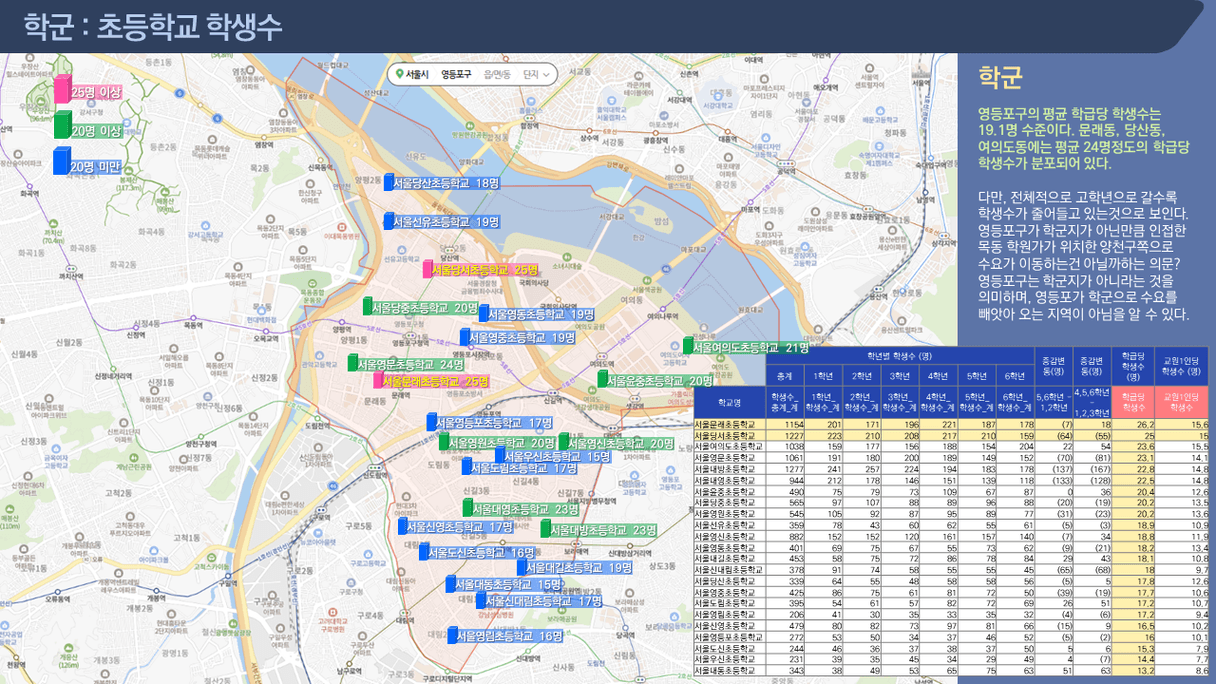Viewport: 1216px width, 684px height.
Task: Click the 서울당서초등학교 25명 map label text
Action: 485,270
